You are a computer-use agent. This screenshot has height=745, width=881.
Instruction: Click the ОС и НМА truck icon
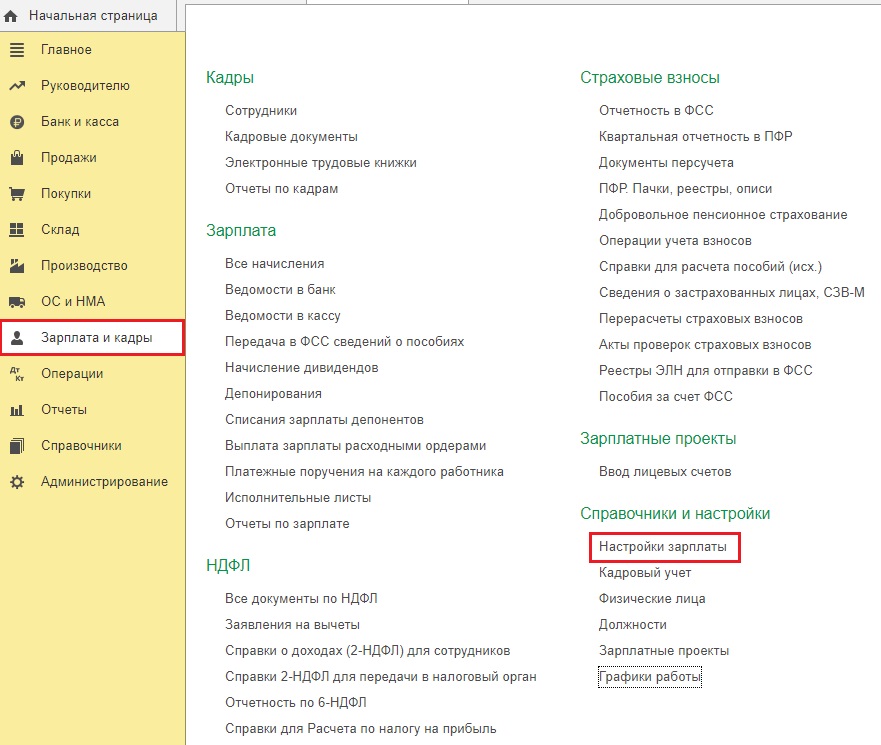(x=17, y=302)
